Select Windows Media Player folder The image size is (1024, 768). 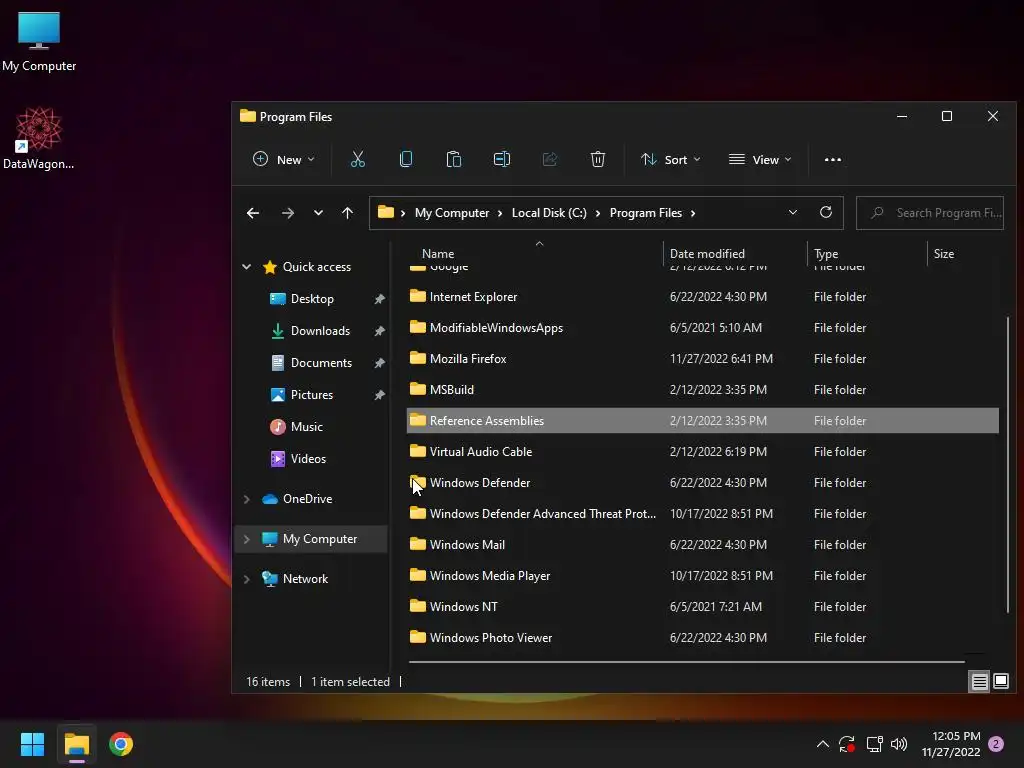point(703,576)
